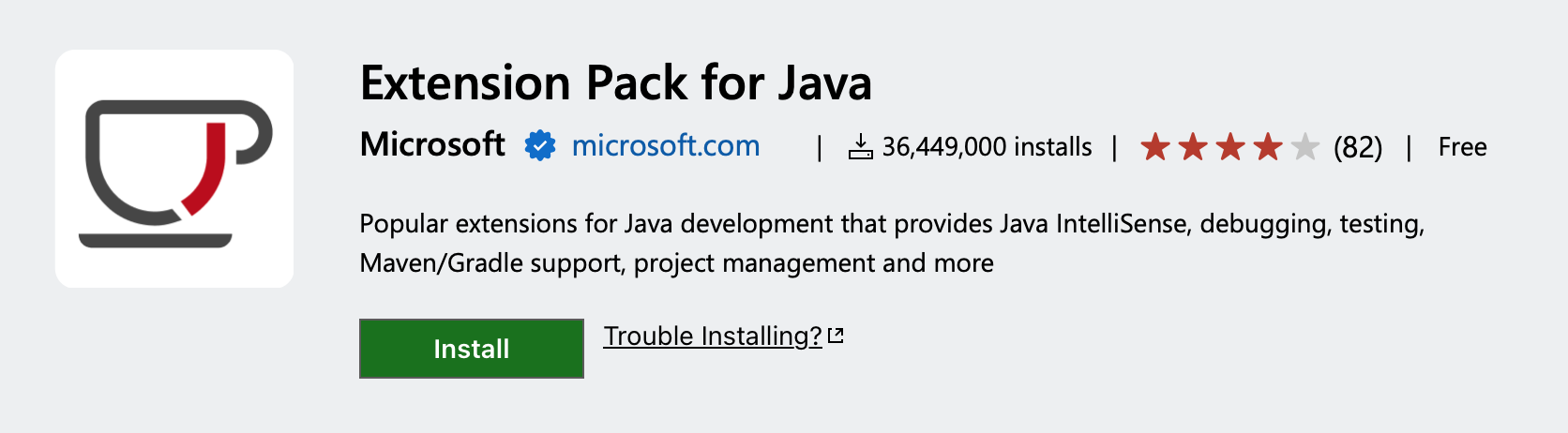
Task: Click the download installs icon
Action: (860, 146)
